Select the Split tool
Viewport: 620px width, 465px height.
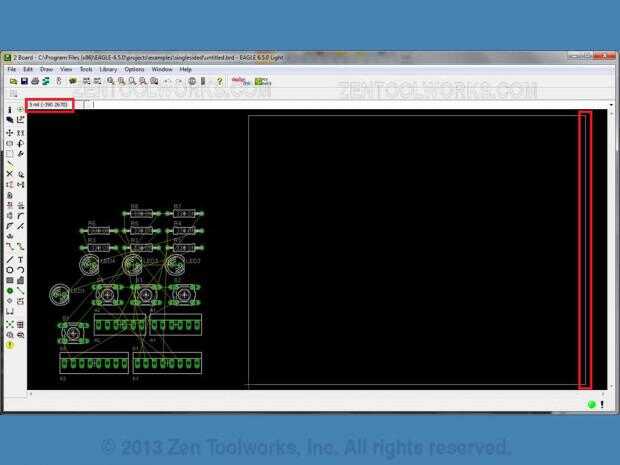click(x=10, y=226)
